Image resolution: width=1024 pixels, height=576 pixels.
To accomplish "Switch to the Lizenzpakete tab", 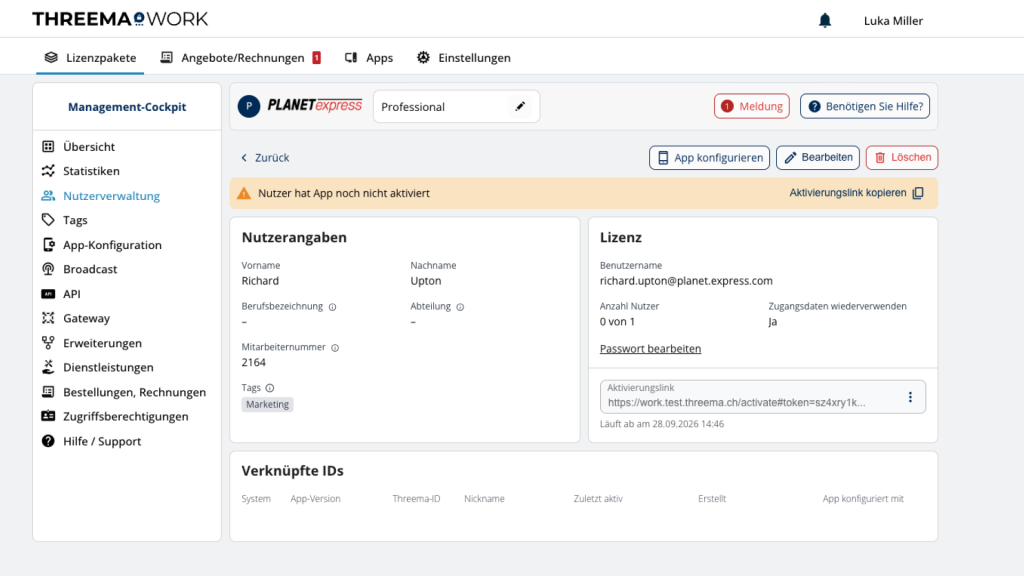I will click(x=90, y=57).
